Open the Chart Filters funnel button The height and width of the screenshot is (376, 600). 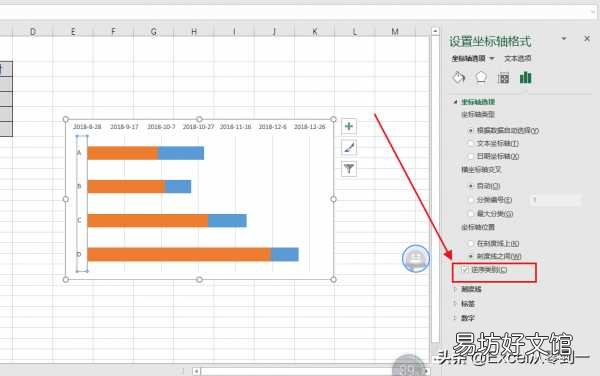pos(349,168)
